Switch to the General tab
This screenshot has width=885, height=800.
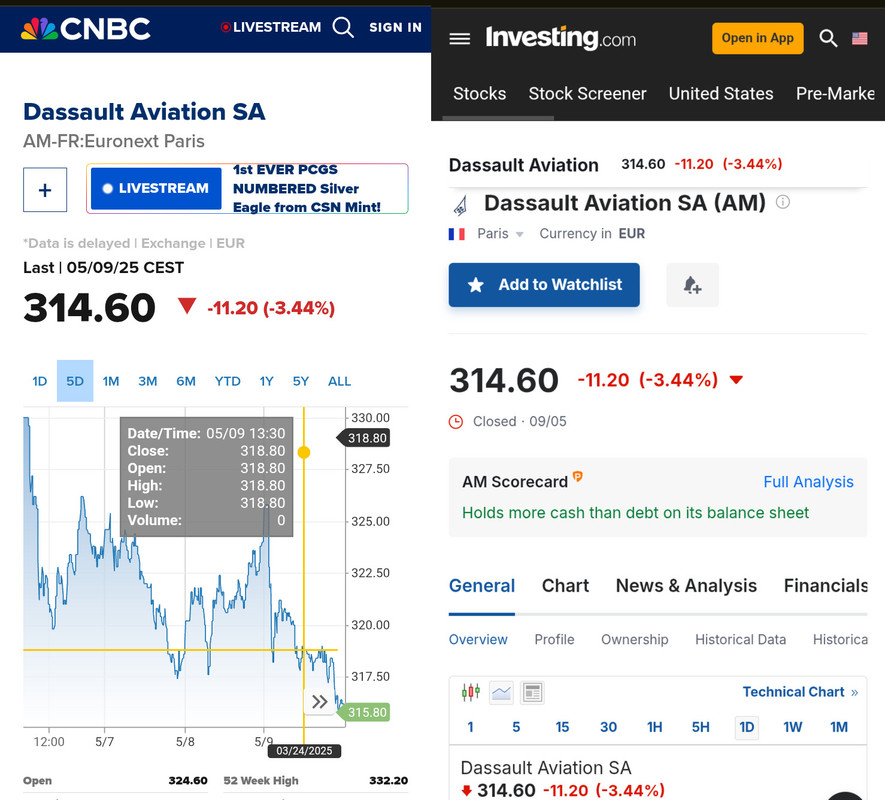pos(482,585)
